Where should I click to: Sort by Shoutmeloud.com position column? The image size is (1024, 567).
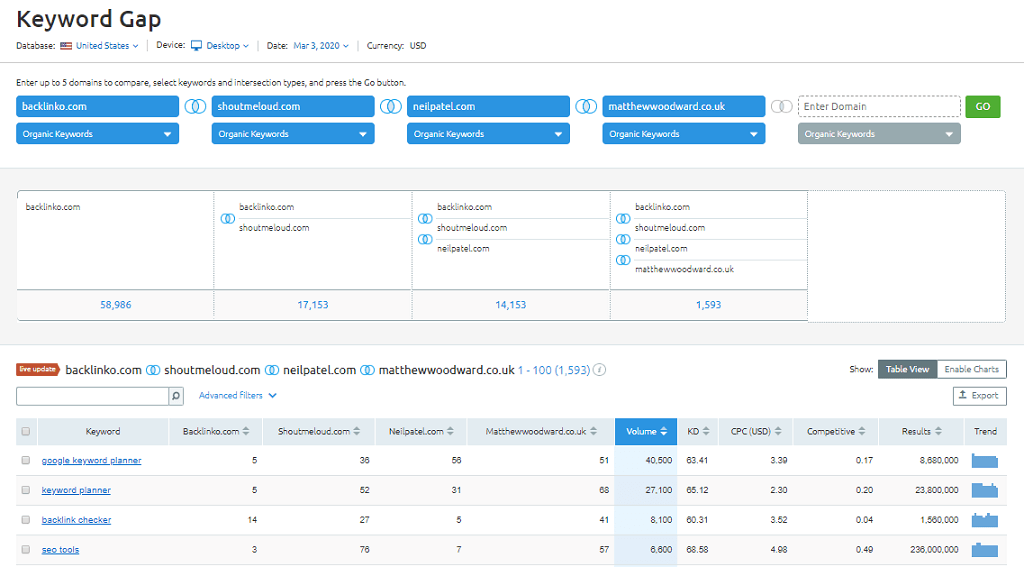tap(319, 431)
